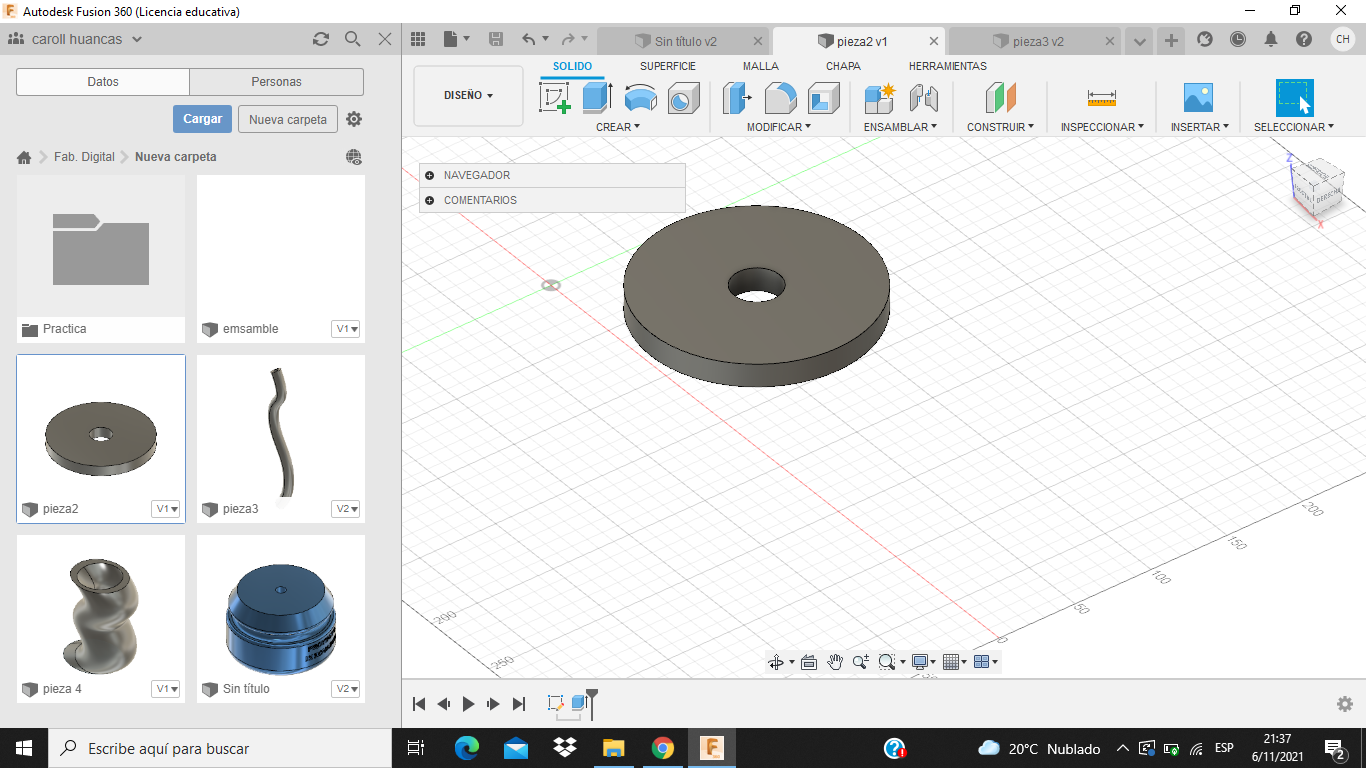This screenshot has height=768, width=1366.
Task: Click the Offset Plane icon above Construir
Action: (x=1000, y=98)
